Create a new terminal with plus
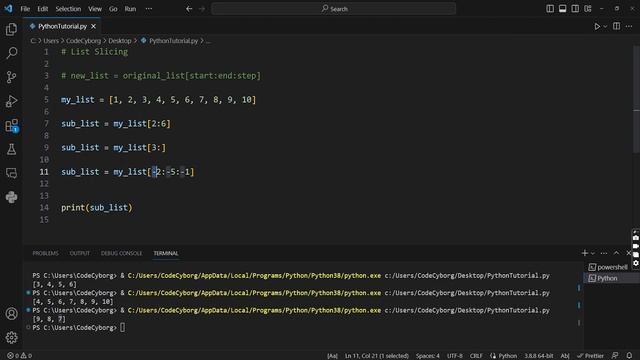 [x=584, y=253]
